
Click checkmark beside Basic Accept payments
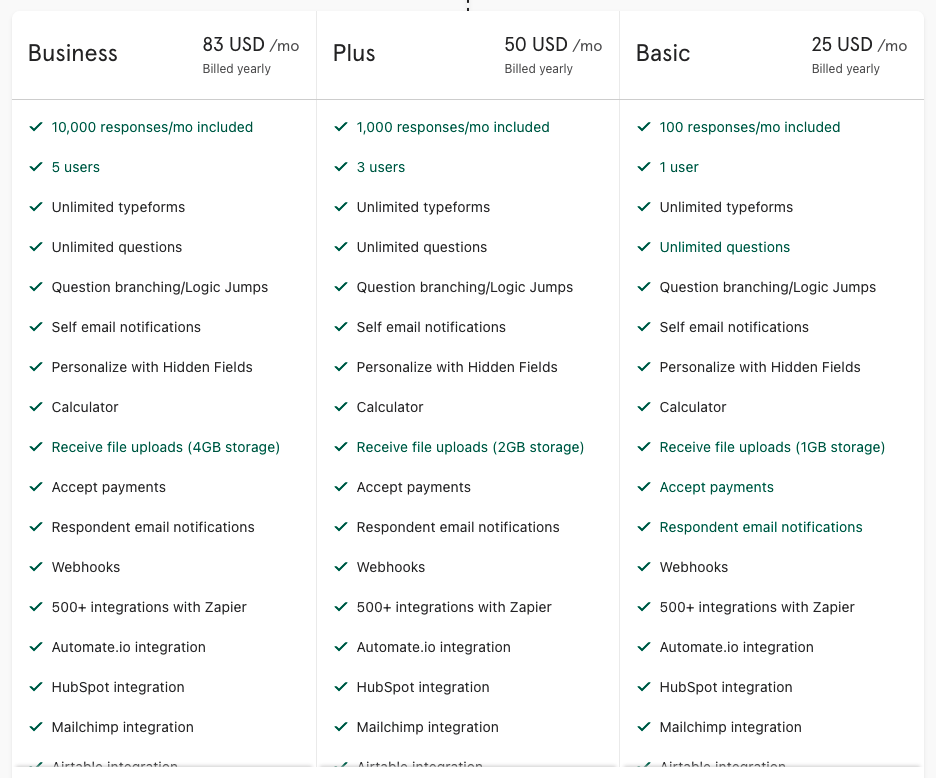click(x=644, y=487)
